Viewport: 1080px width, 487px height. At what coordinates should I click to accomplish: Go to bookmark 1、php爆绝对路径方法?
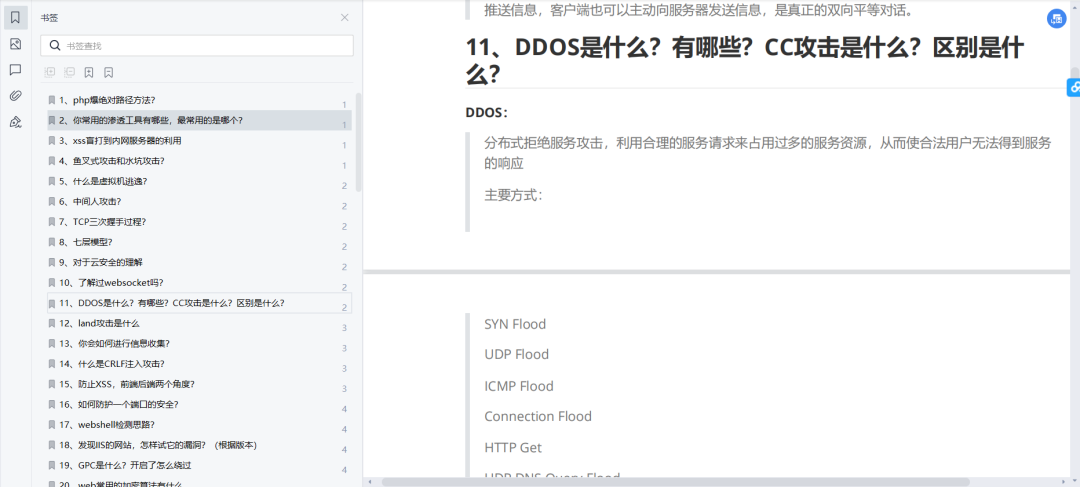click(199, 100)
